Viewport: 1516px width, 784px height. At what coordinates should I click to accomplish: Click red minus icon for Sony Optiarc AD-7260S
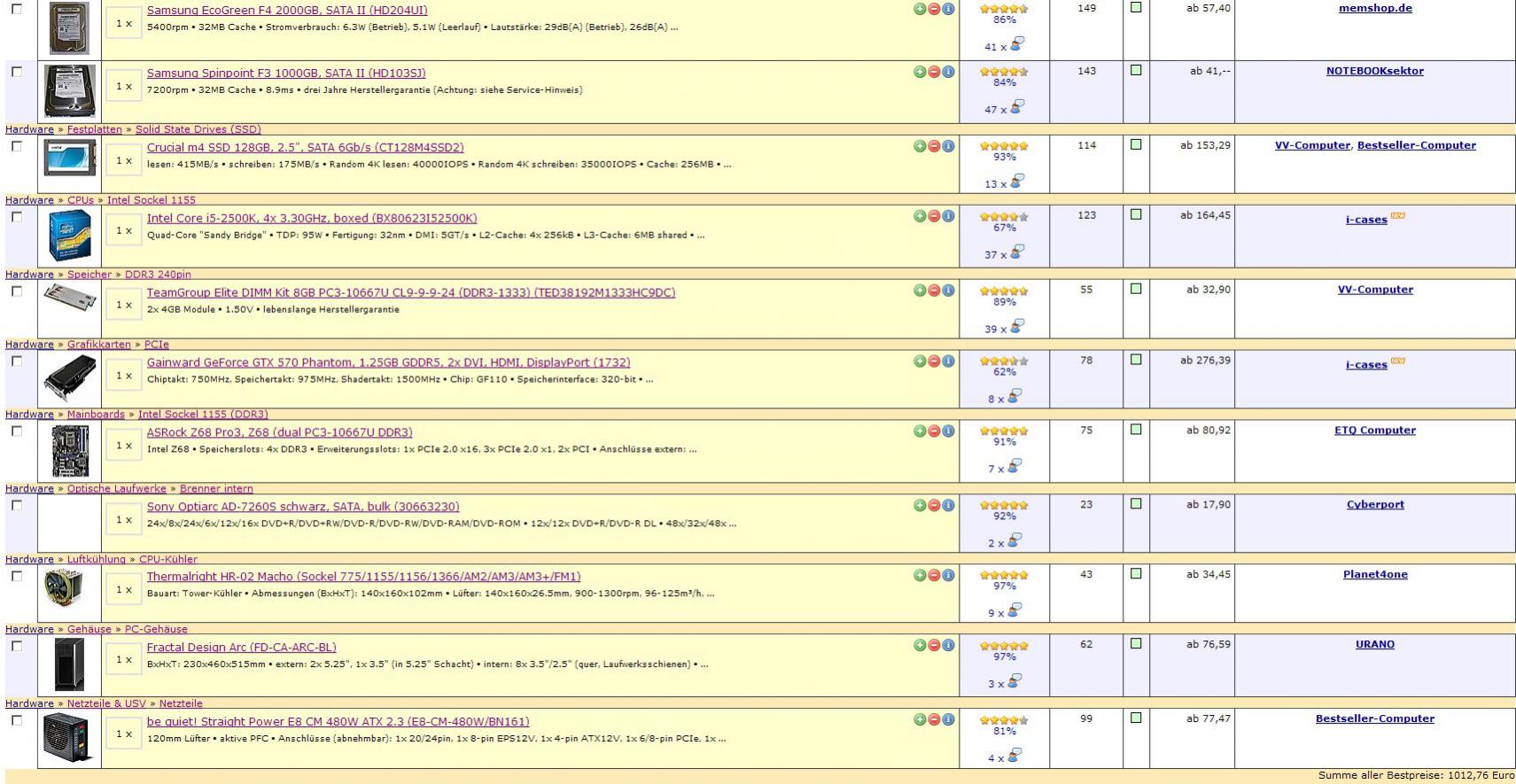[x=934, y=506]
